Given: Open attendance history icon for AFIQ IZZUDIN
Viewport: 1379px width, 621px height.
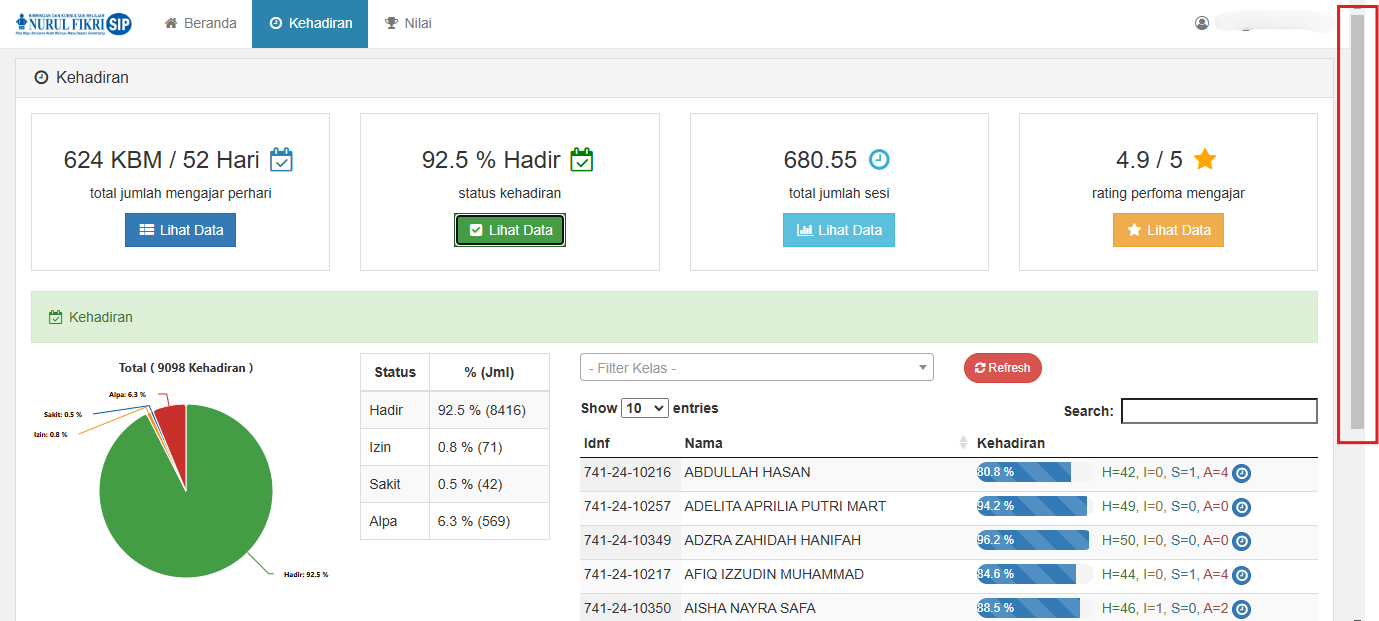Looking at the screenshot, I should (x=1241, y=576).
